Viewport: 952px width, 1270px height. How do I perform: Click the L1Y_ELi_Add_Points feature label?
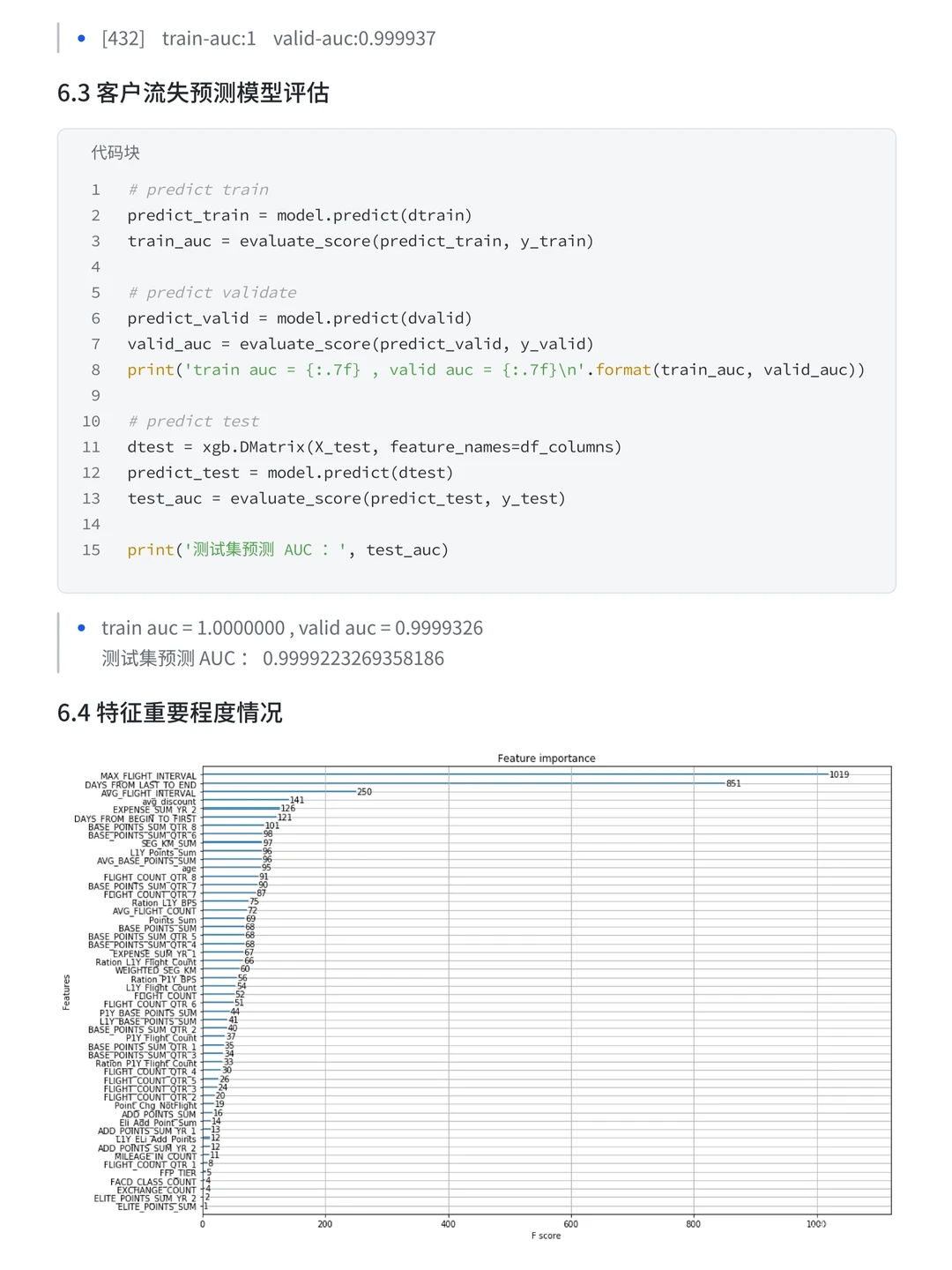[156, 1139]
